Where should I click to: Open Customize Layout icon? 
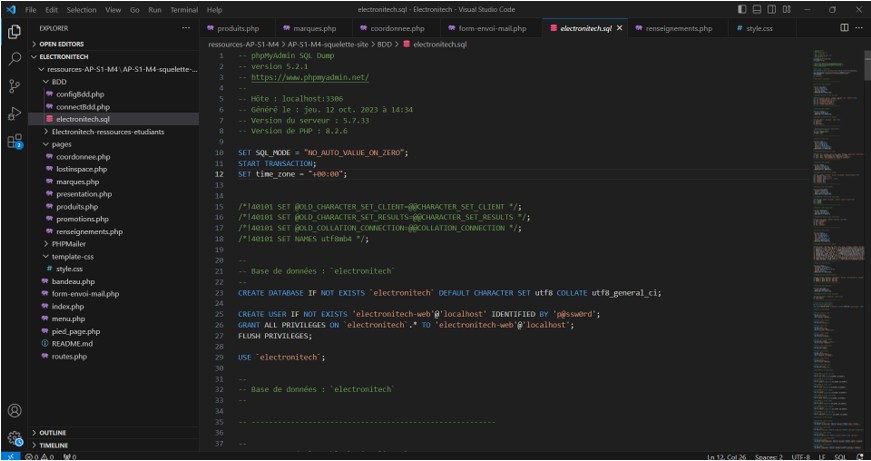787,9
